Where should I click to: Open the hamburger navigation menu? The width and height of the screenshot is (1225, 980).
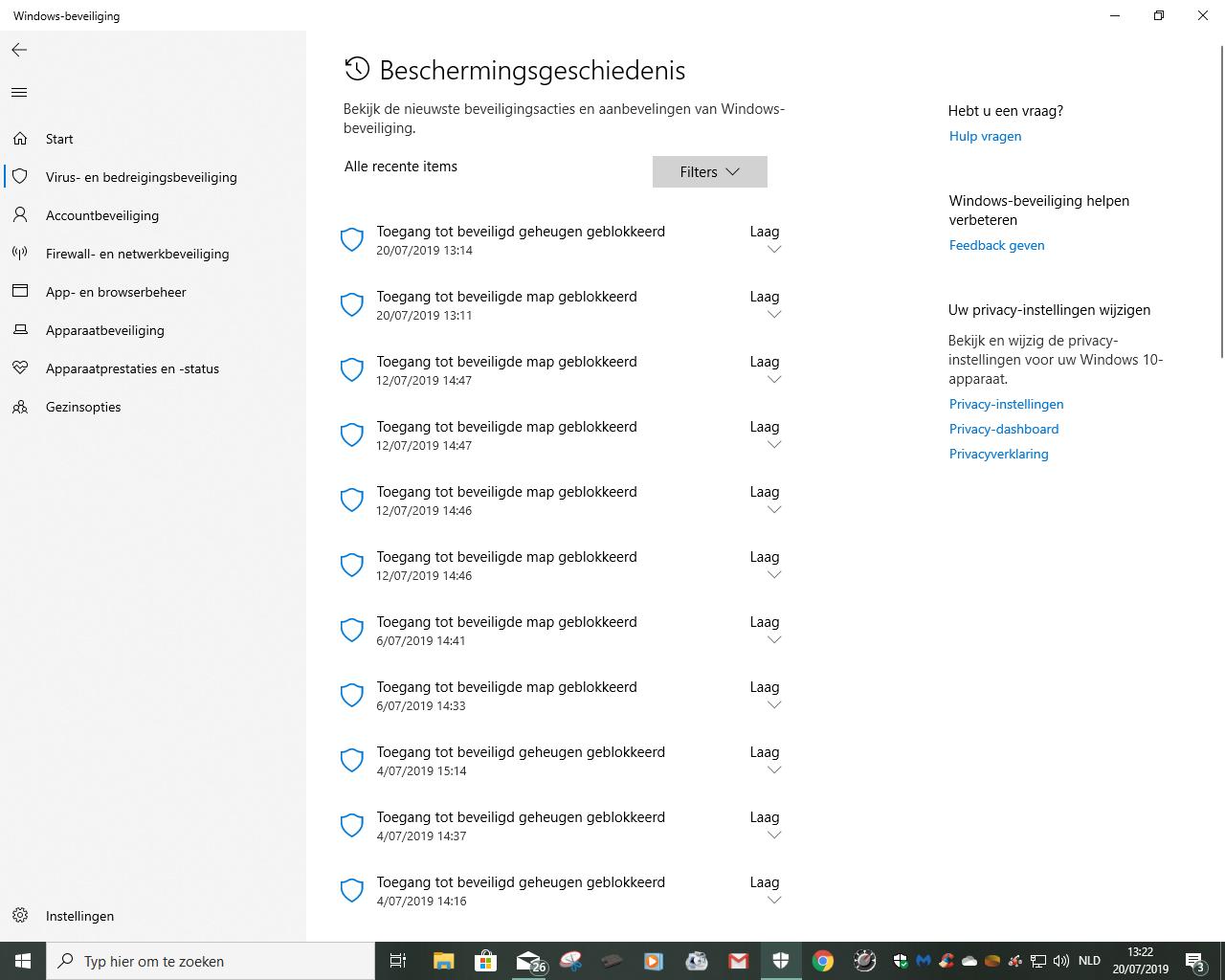coord(19,93)
